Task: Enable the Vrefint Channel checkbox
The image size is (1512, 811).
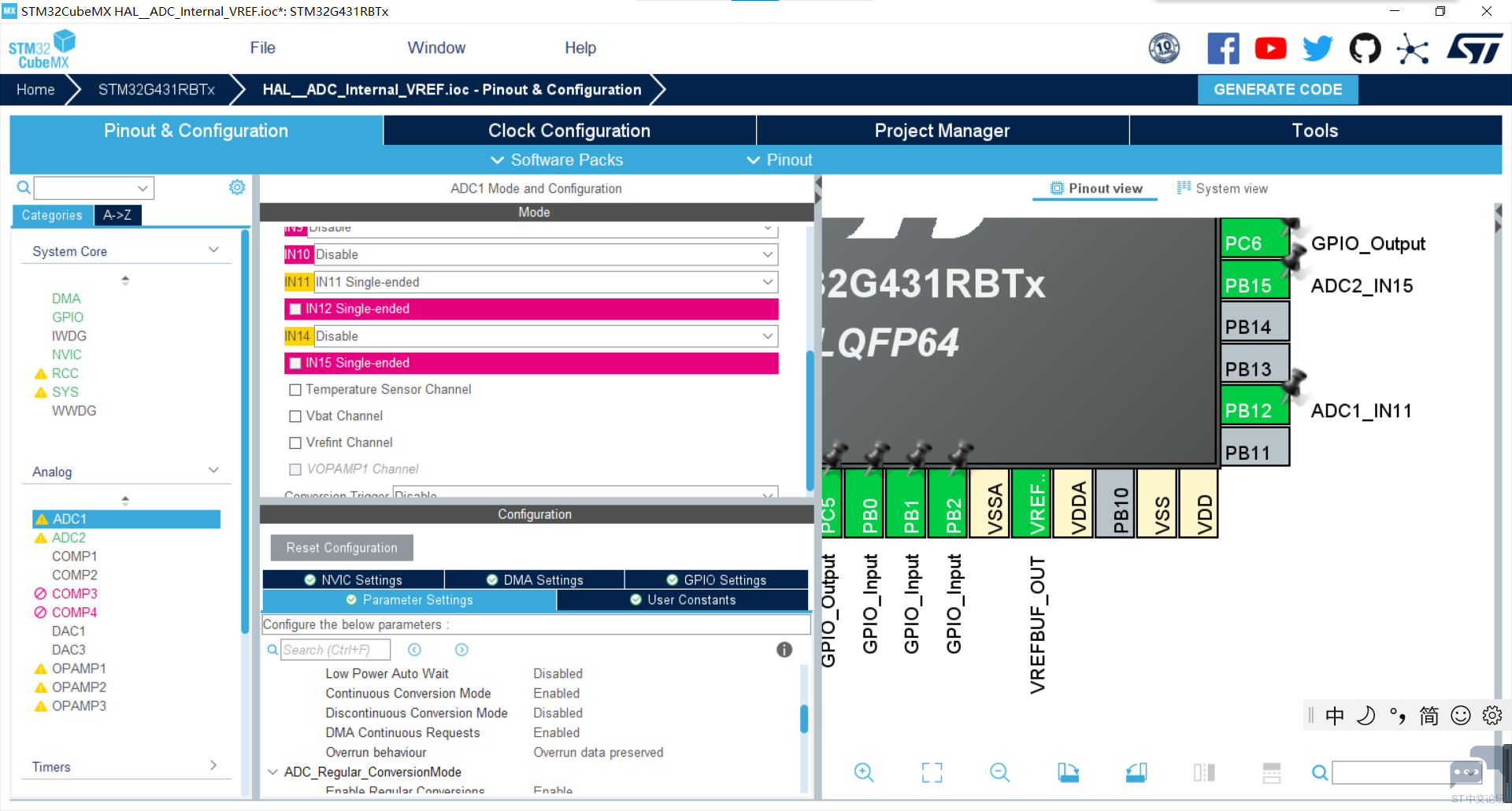Action: click(x=295, y=443)
